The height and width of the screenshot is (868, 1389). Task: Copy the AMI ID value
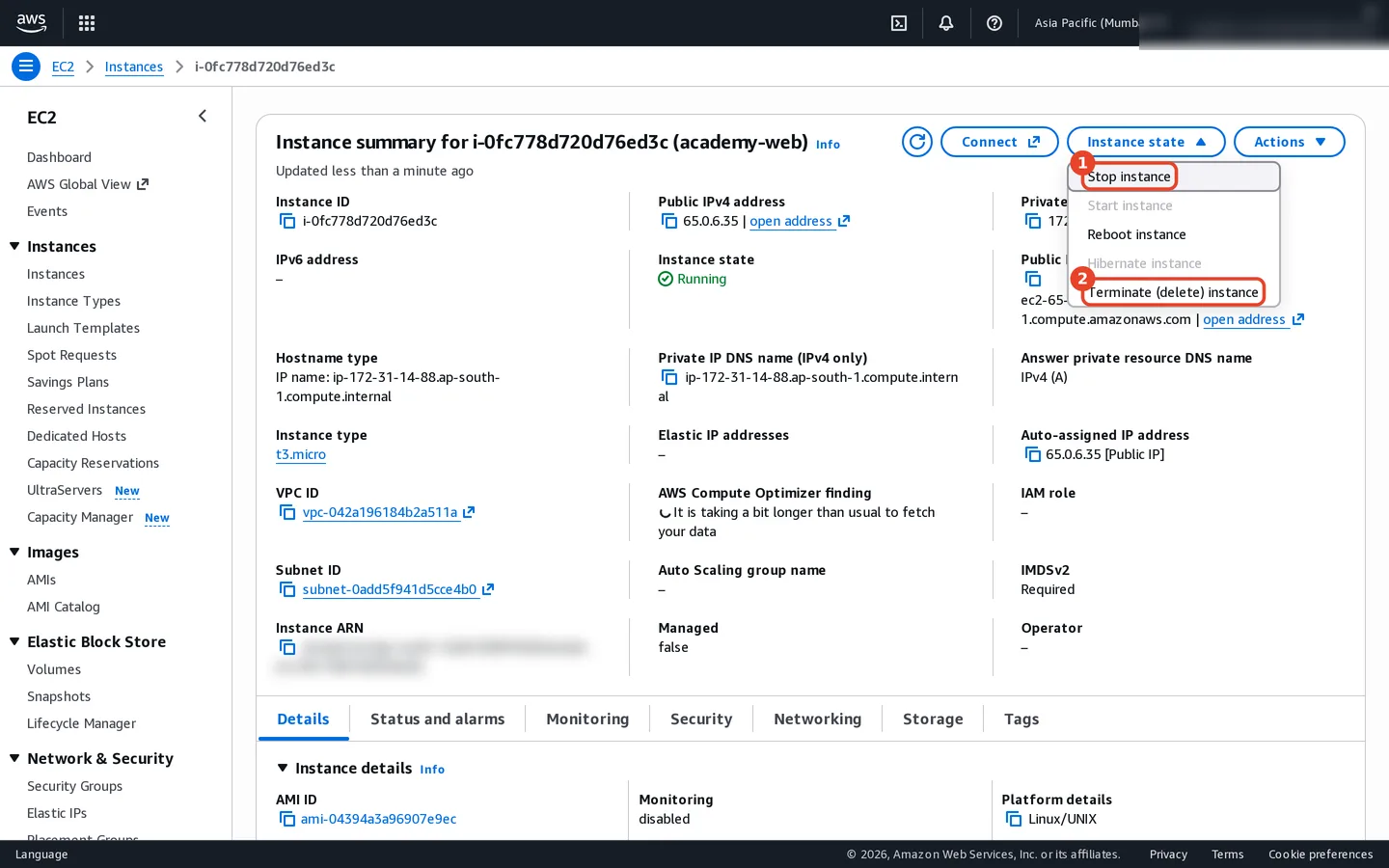pyautogui.click(x=287, y=819)
